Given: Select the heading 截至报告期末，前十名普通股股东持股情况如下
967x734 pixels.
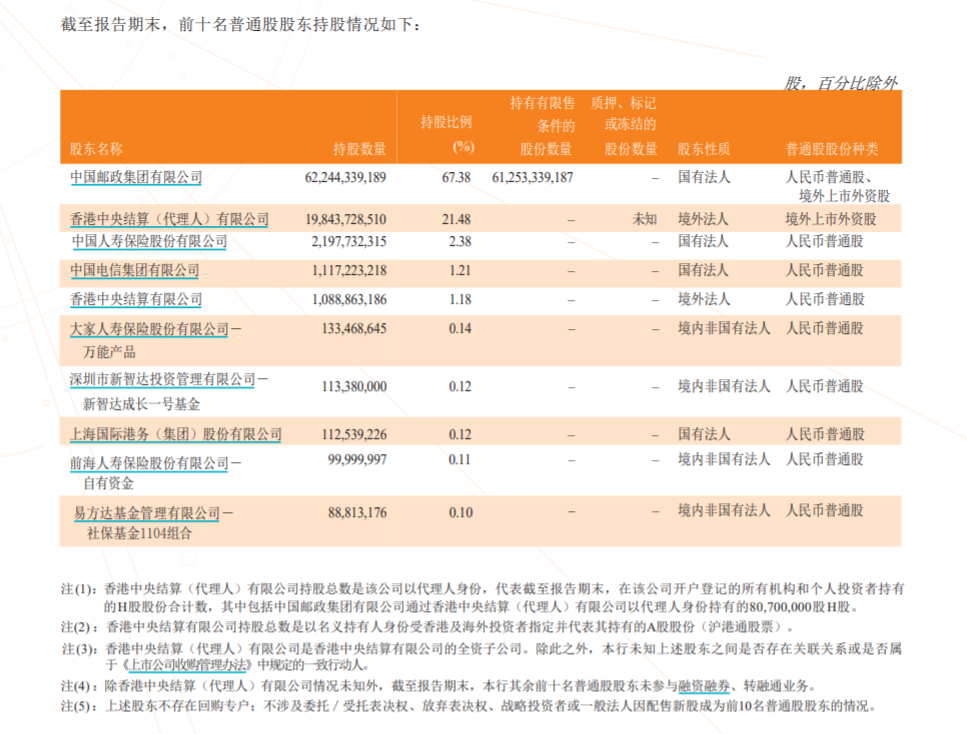Looking at the screenshot, I should coord(241,25).
